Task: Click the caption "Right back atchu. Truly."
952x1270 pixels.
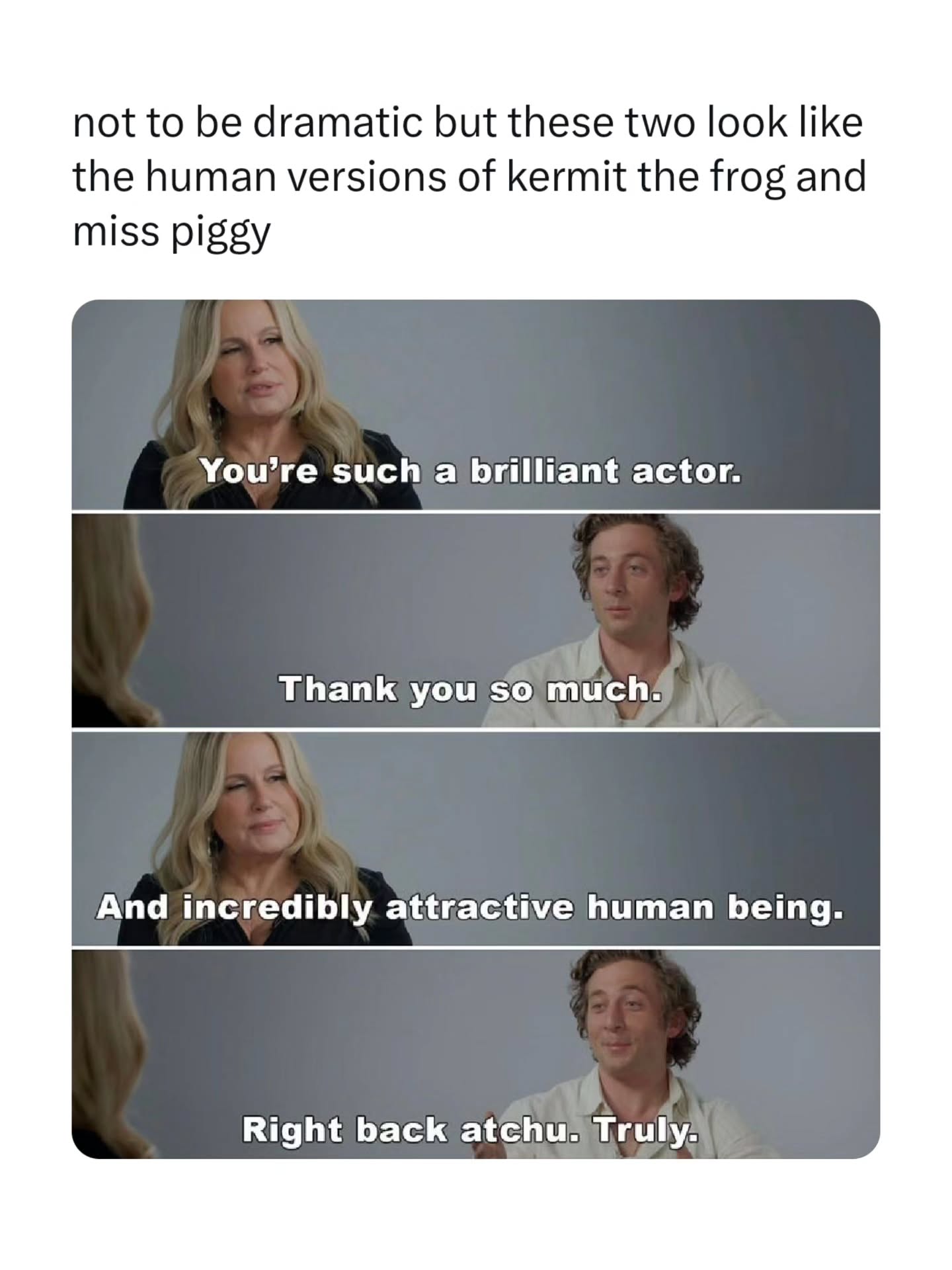Action: click(470, 1129)
